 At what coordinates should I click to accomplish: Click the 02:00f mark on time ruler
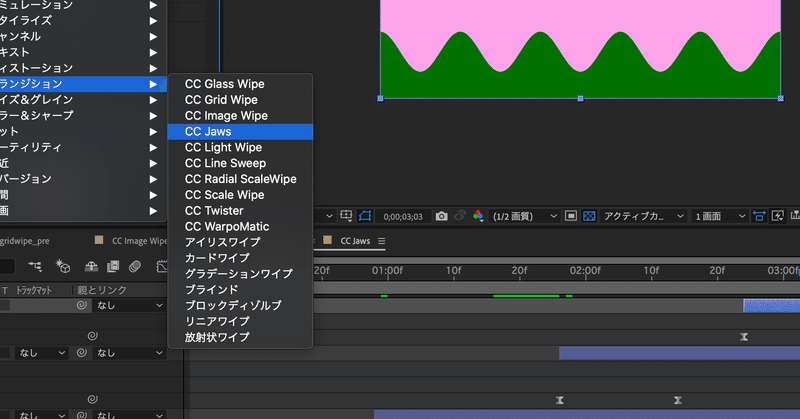585,270
